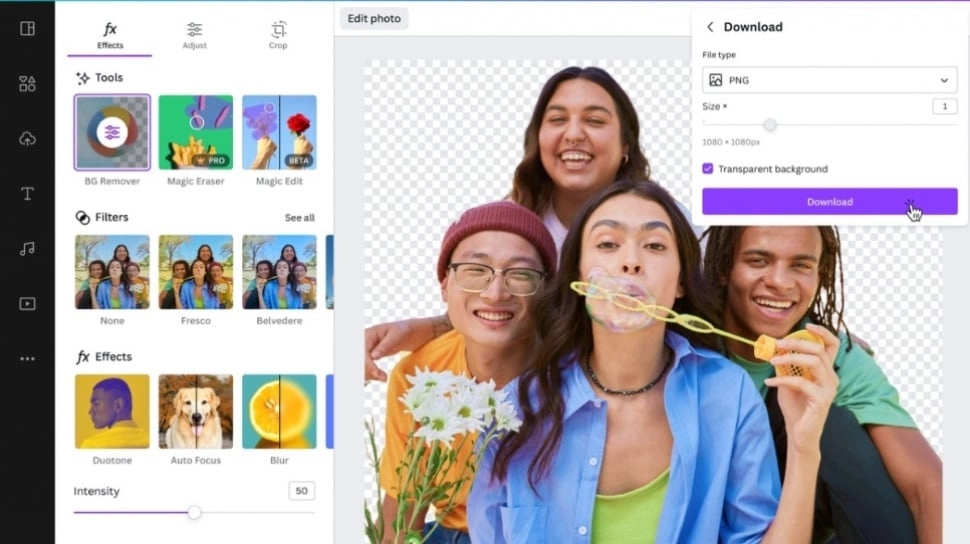Open the PNG file type dropdown
Screen dimensions: 970x544
(830, 80)
